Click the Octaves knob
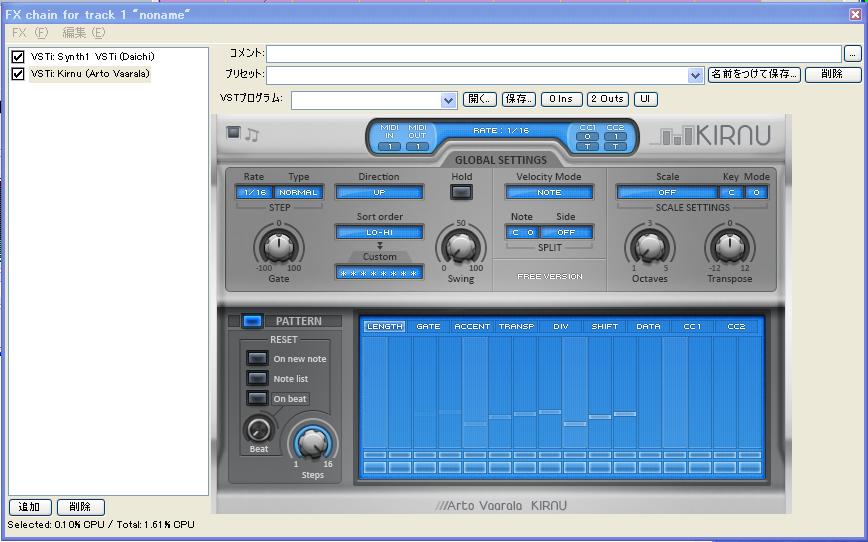This screenshot has height=542, width=868. (650, 247)
